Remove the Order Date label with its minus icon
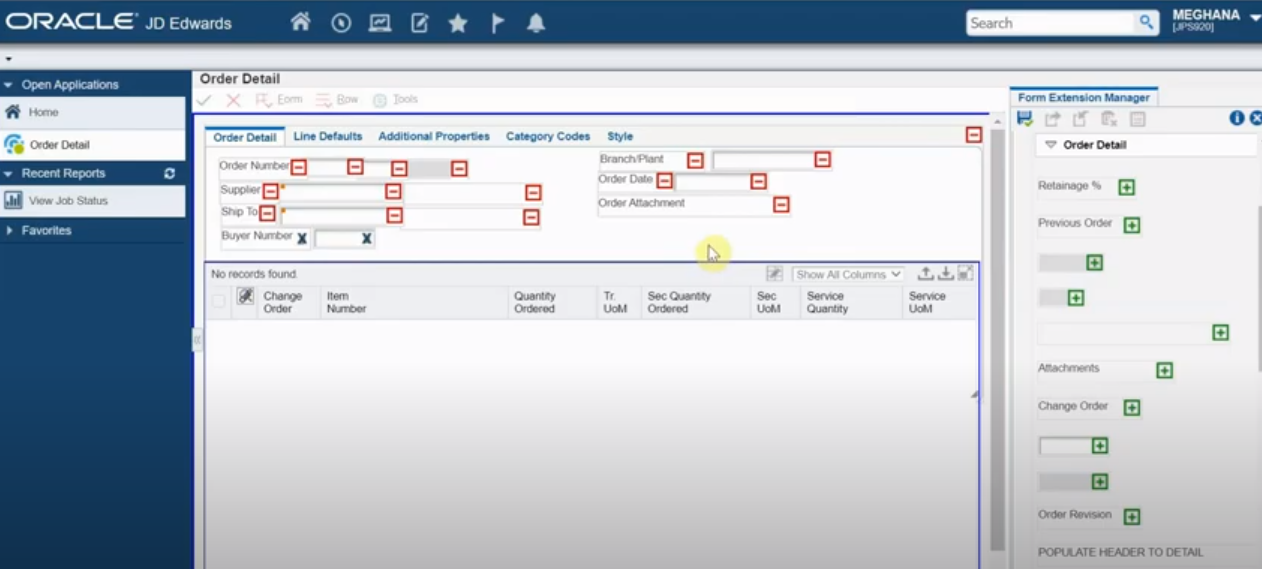The image size is (1262, 569). click(664, 181)
